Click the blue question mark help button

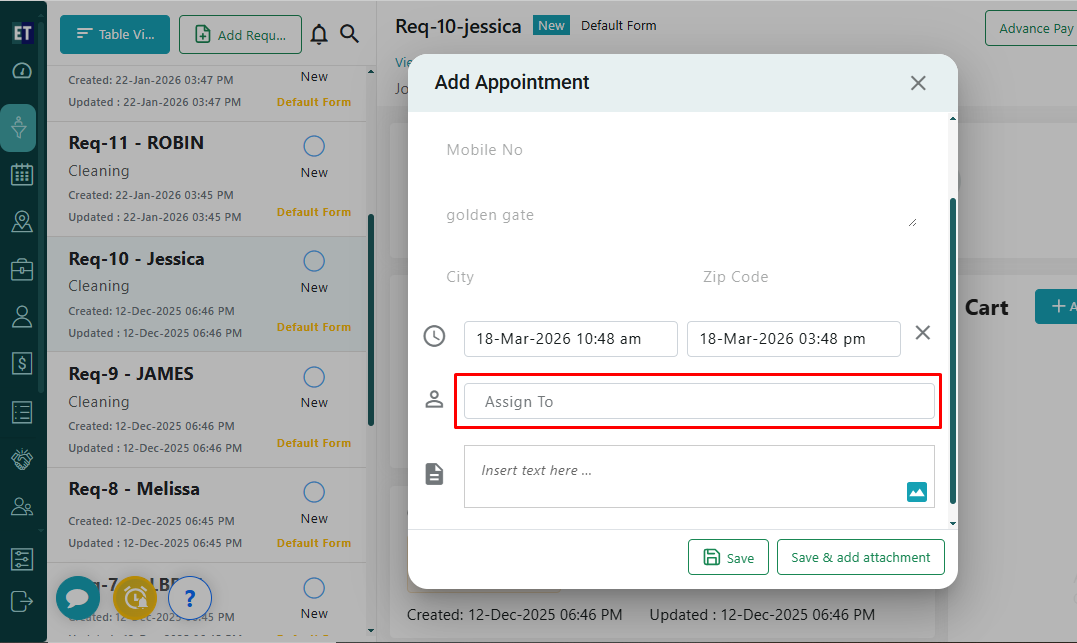coord(190,598)
